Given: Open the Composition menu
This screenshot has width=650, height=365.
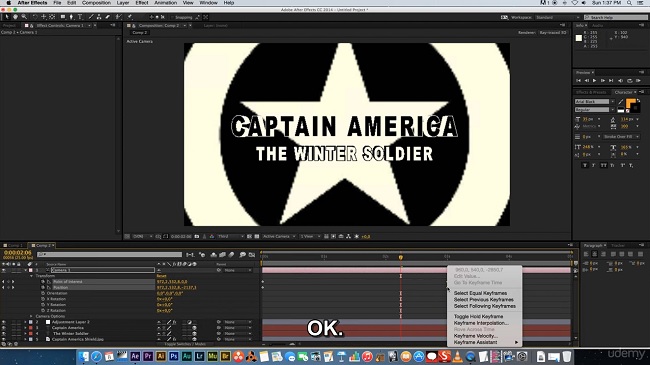Looking at the screenshot, I should coord(96,3).
